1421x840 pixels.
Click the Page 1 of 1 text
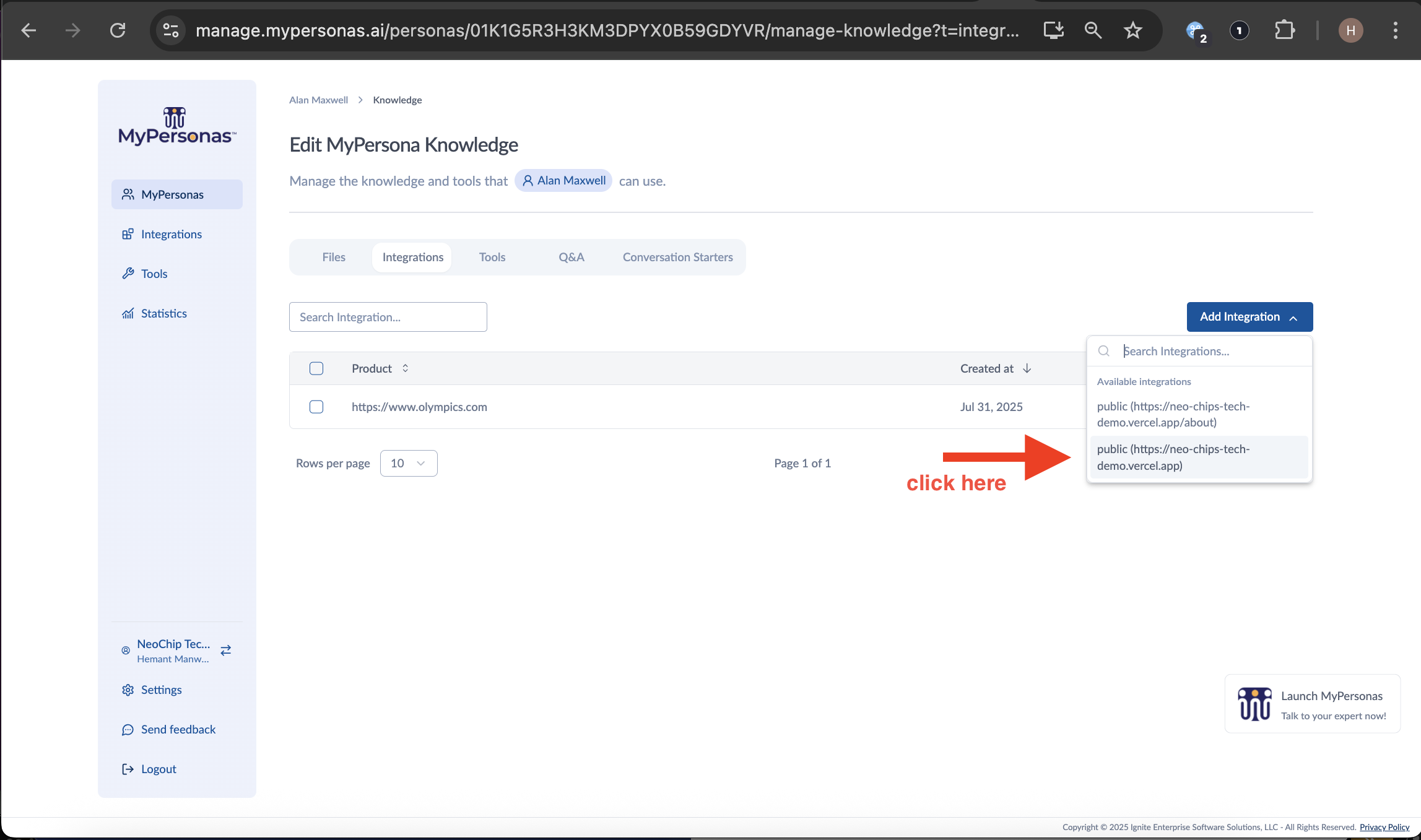802,463
